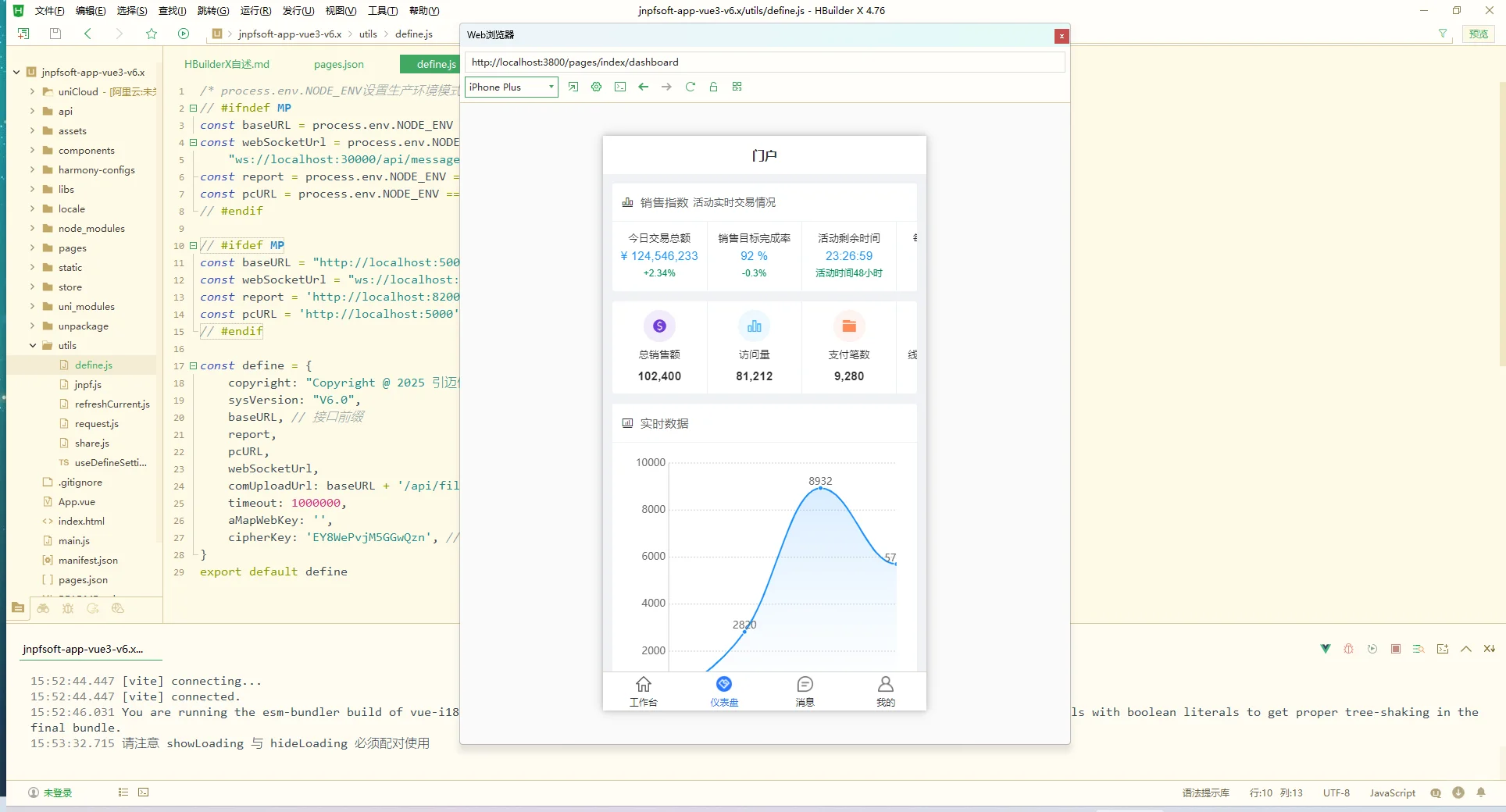Image resolution: width=1506 pixels, height=812 pixels.
Task: Collapse console with the up chevron icon
Action: pos(1466,649)
